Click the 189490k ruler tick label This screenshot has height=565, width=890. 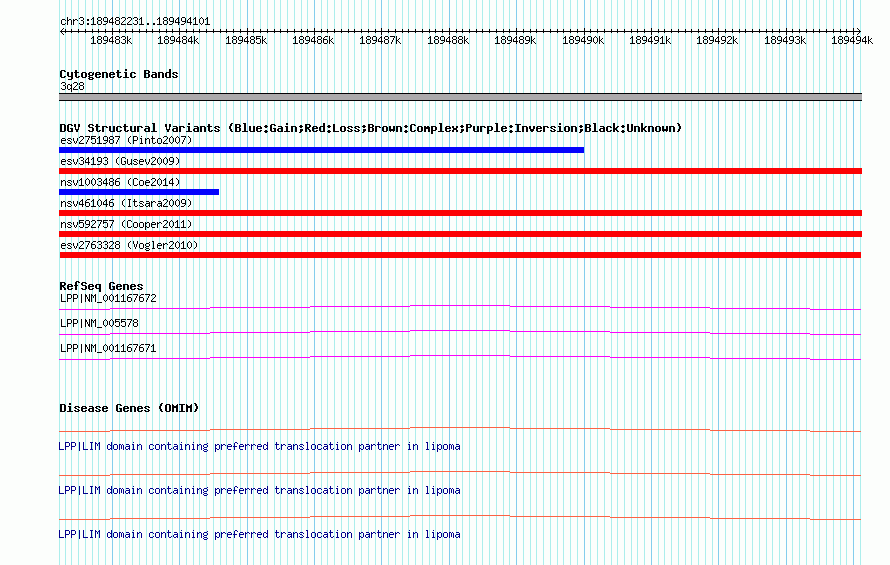pos(583,40)
